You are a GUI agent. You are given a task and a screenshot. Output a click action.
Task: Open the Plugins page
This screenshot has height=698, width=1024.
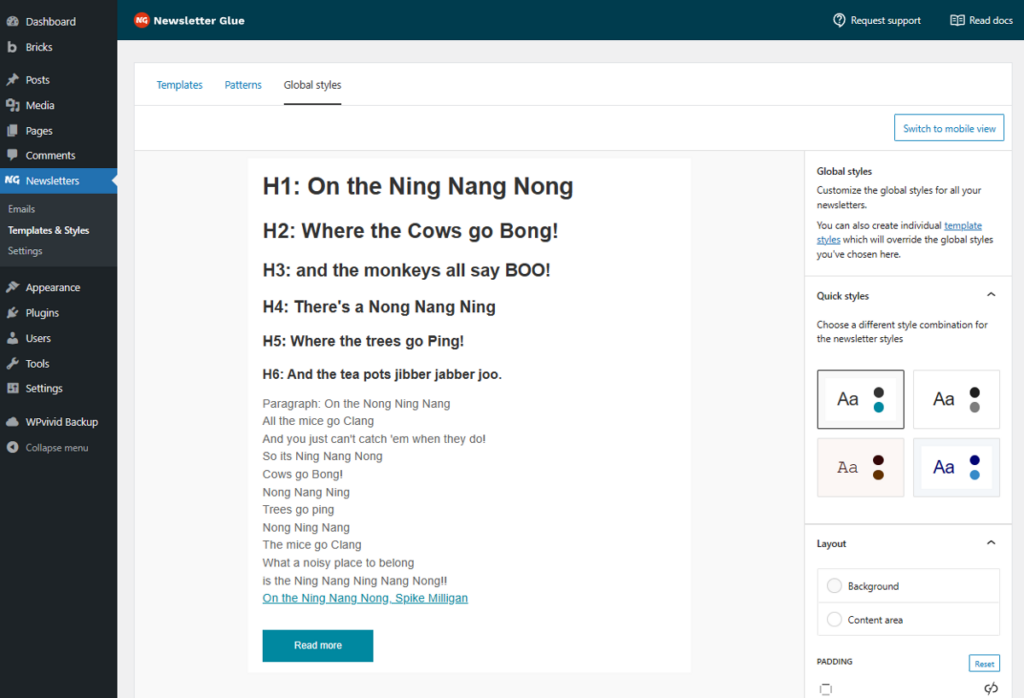[x=41, y=313]
